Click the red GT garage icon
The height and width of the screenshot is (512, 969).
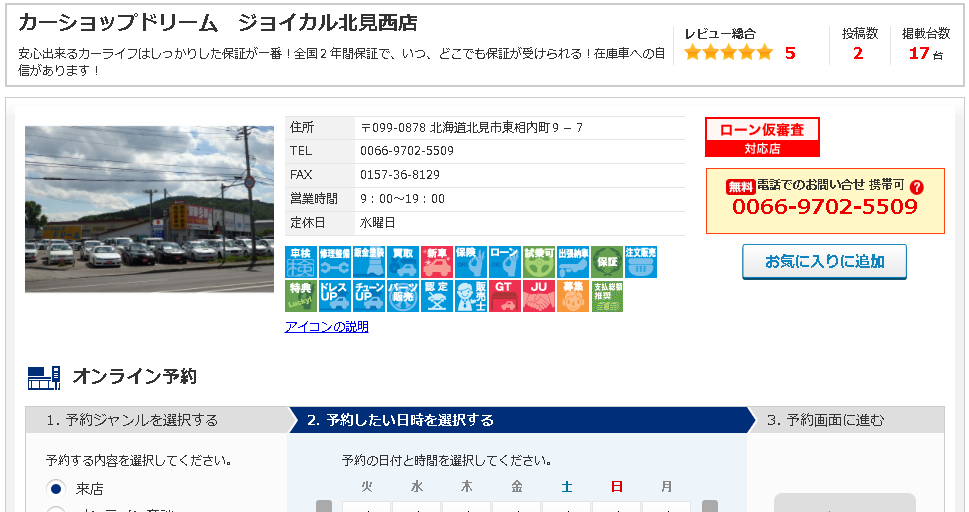pyautogui.click(x=505, y=296)
